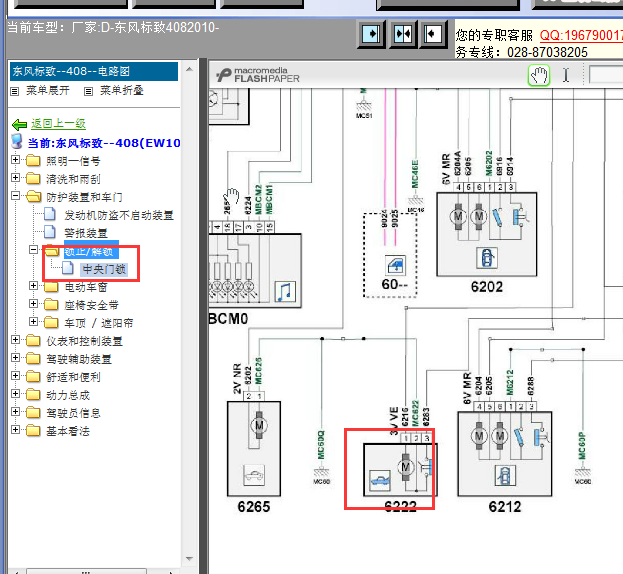Click the 东风标致--408--电路图 header
Viewport: 623px width, 574px height.
pyautogui.click(x=94, y=72)
